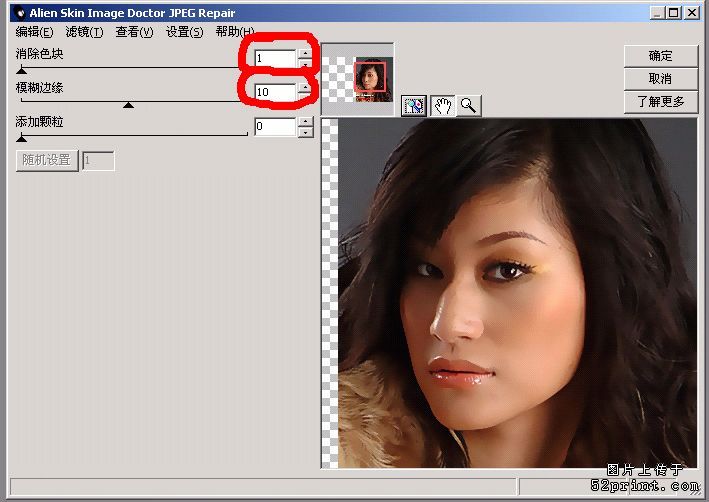This screenshot has width=709, height=502.
Task: Click the 消除色块 slider handle
Action: pyautogui.click(x=21, y=70)
